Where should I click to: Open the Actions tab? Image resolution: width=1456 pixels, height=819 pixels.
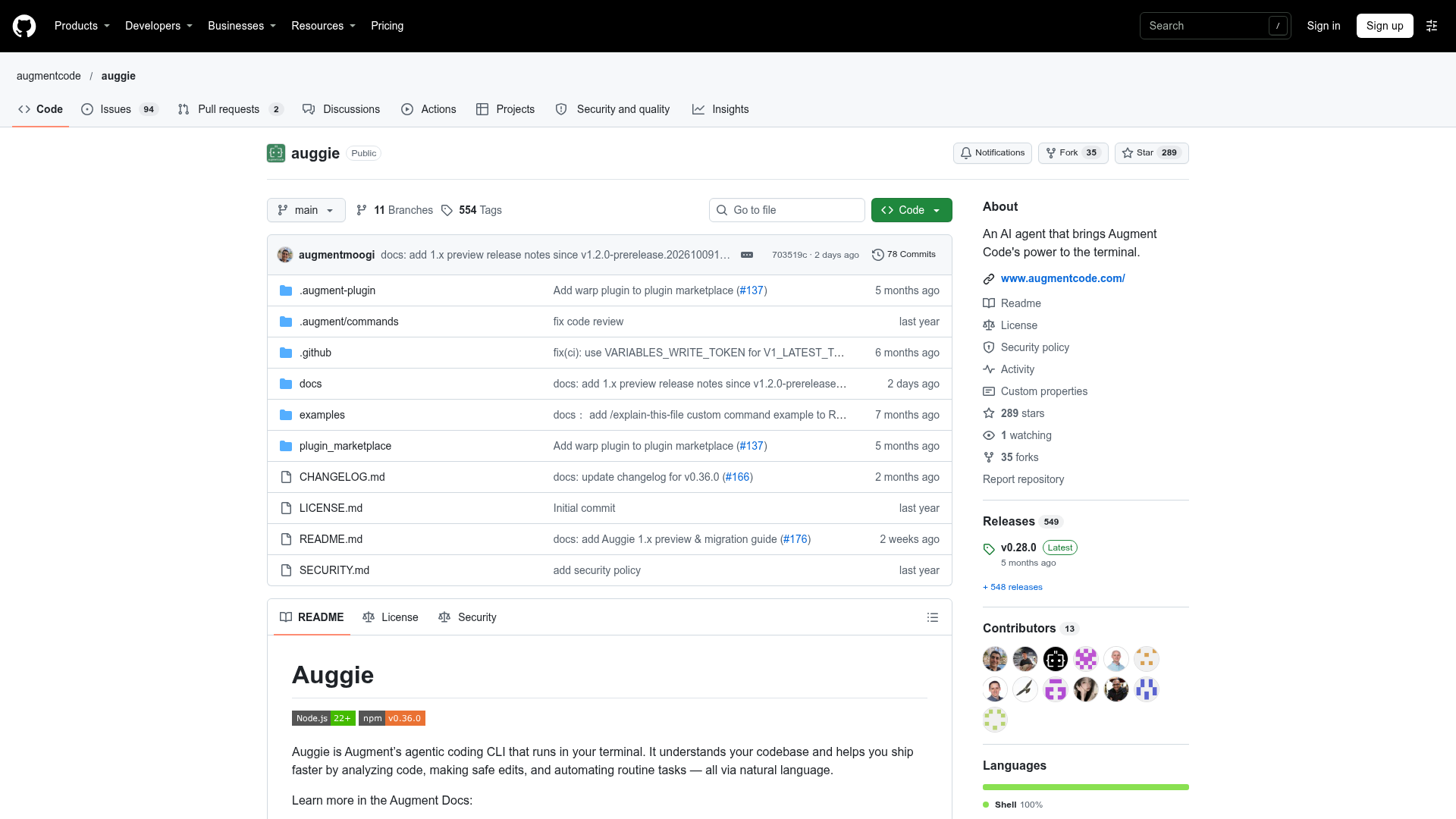[428, 109]
